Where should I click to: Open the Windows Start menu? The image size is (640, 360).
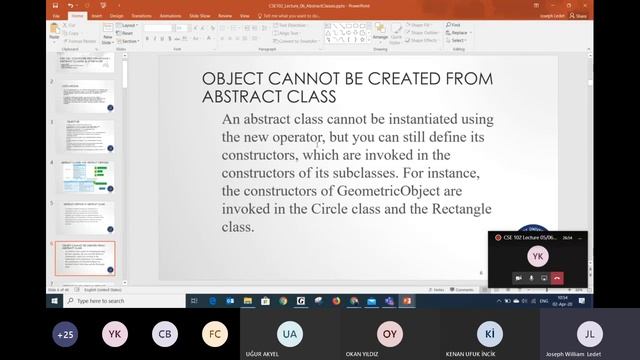(54, 301)
